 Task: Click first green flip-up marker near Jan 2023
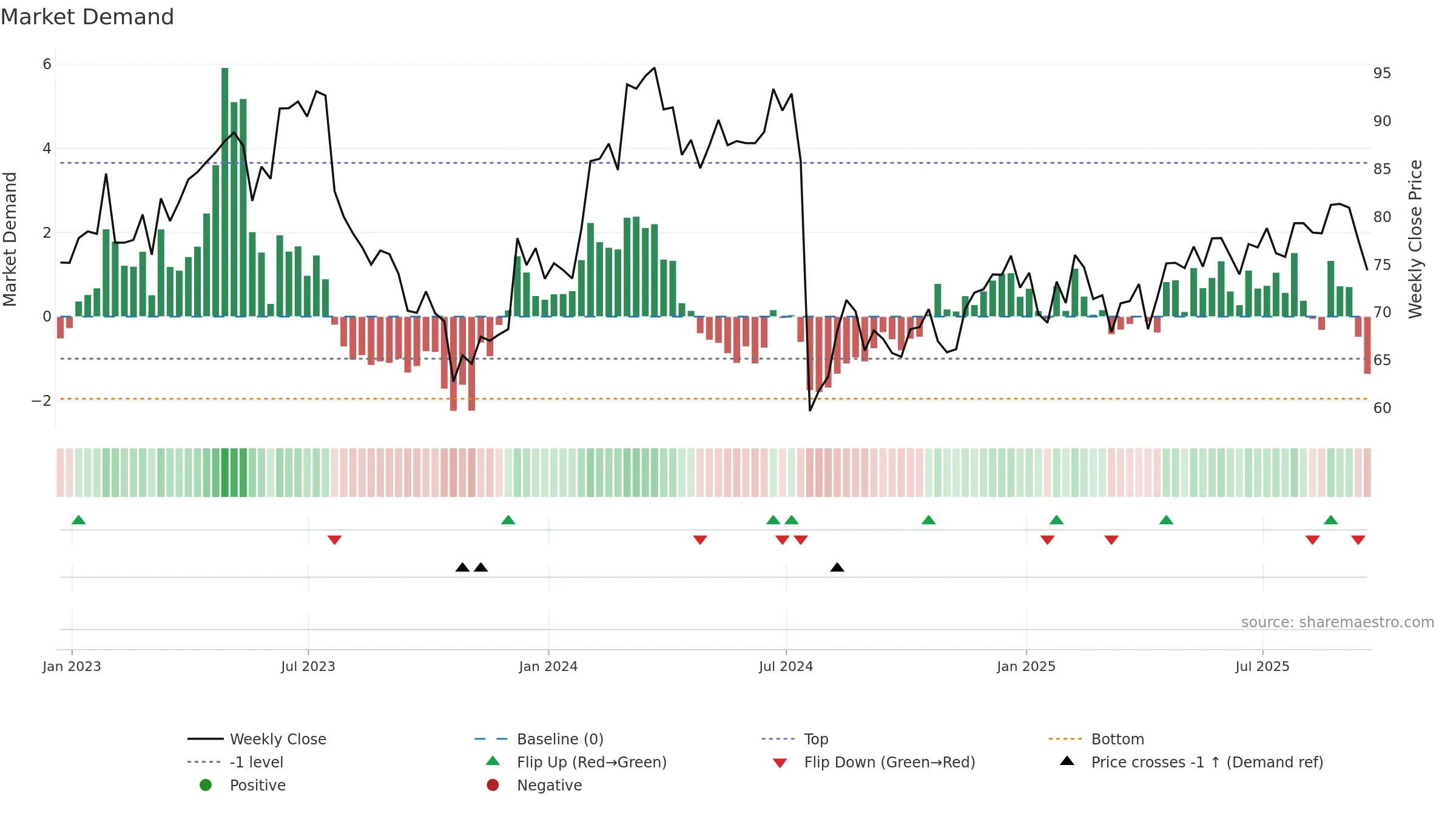79,520
